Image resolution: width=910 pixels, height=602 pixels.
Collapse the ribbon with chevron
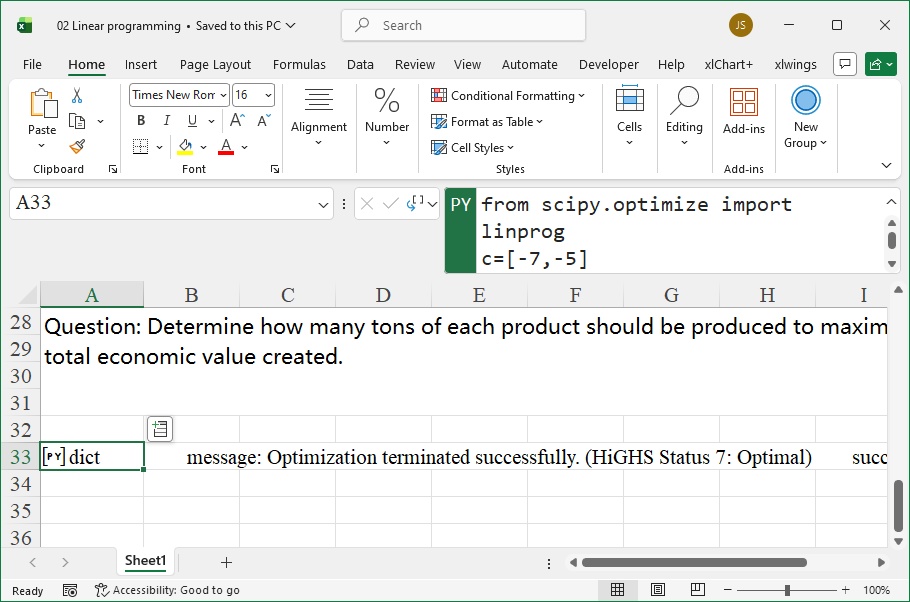click(x=886, y=165)
